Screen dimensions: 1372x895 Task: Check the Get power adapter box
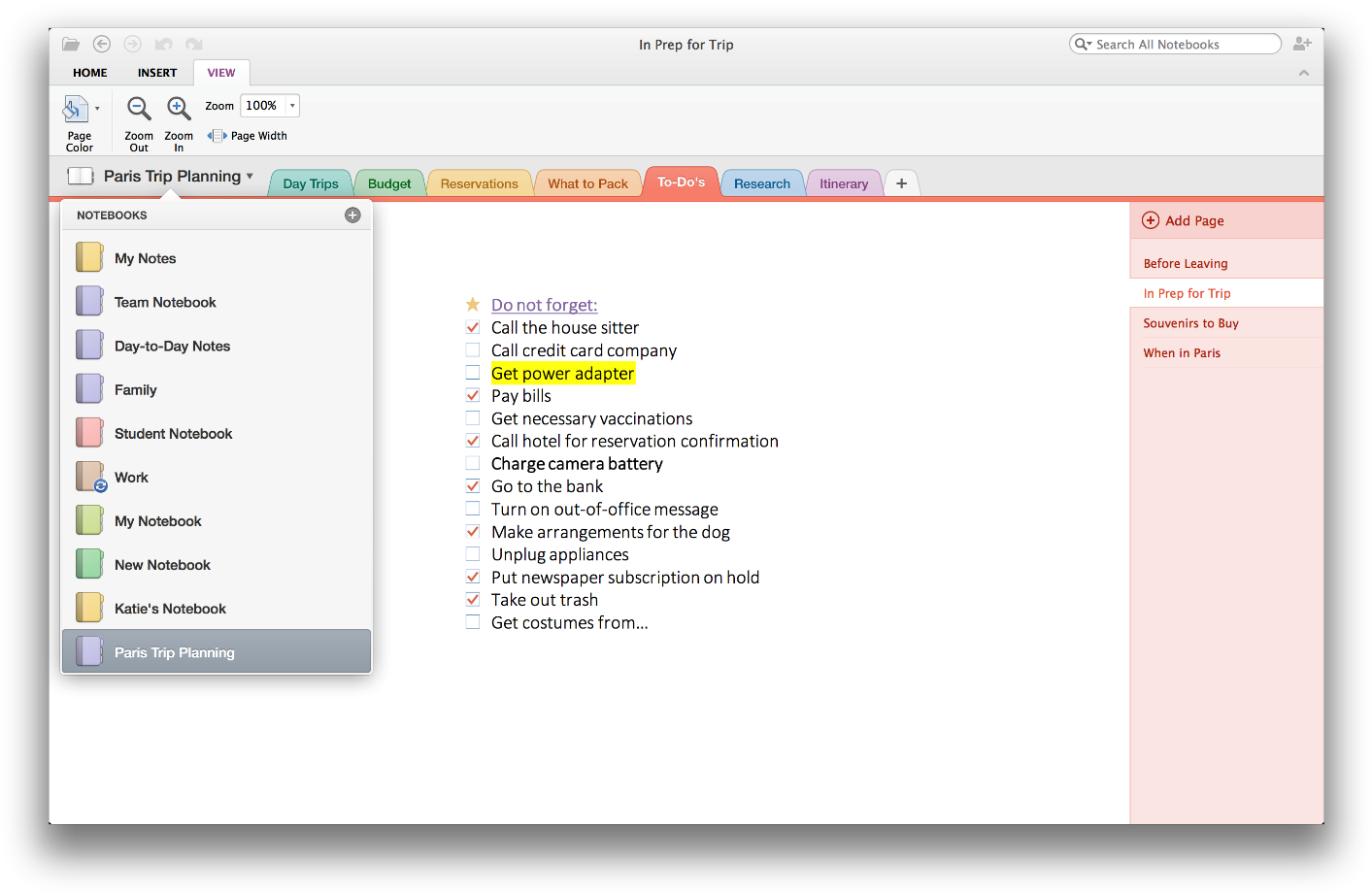tap(473, 373)
